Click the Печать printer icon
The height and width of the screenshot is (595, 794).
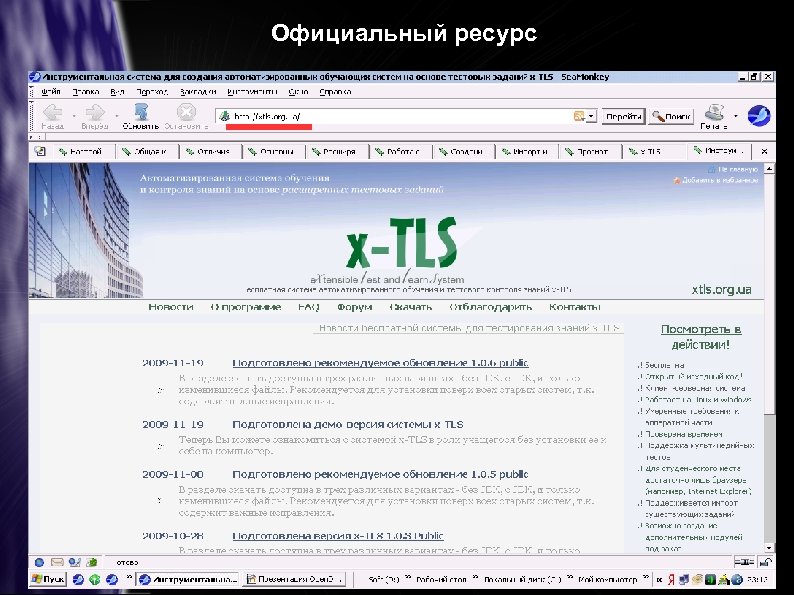tap(714, 112)
